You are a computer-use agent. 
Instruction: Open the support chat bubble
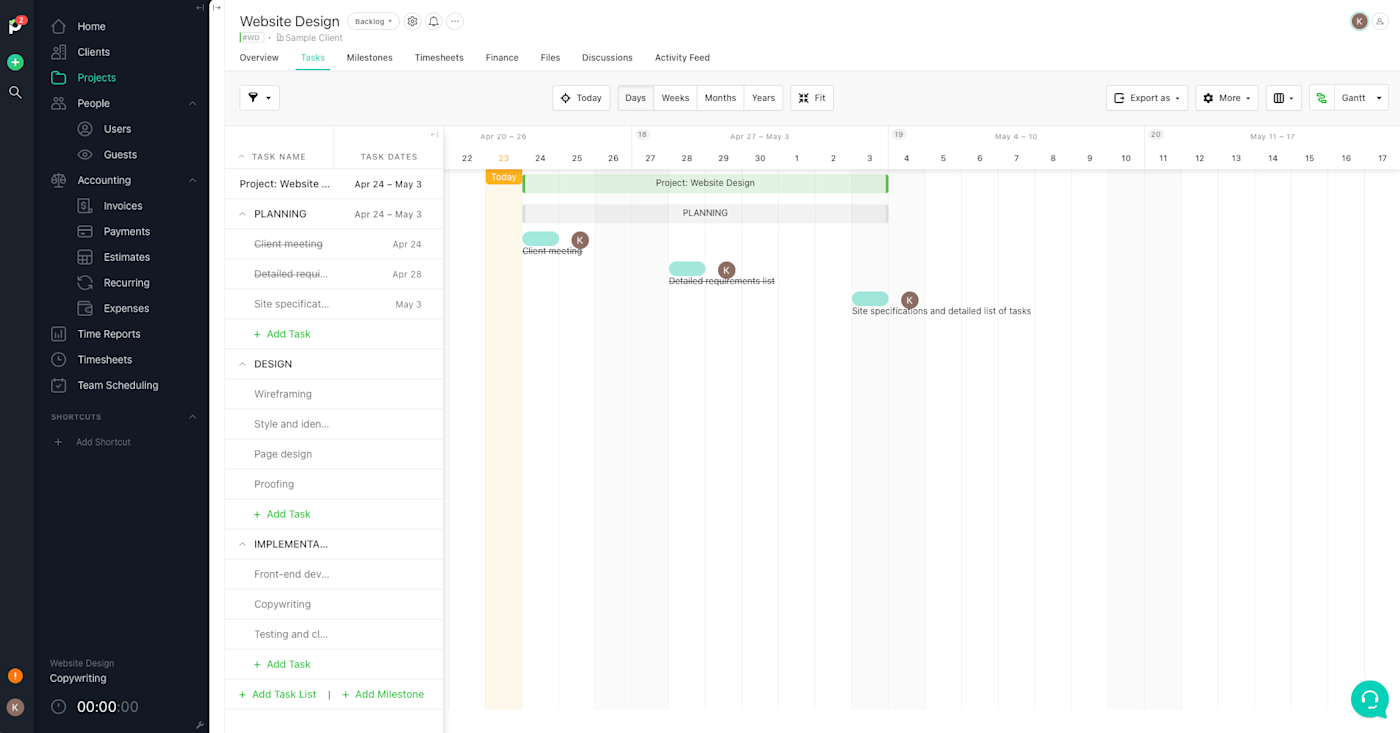(x=1369, y=699)
